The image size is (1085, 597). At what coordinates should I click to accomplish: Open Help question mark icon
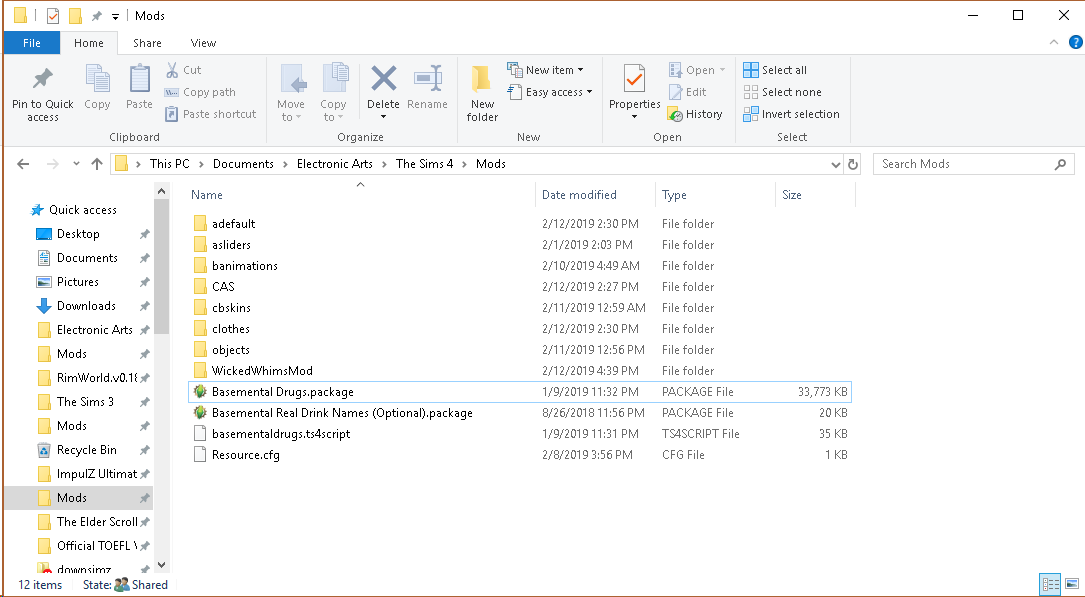(1076, 42)
